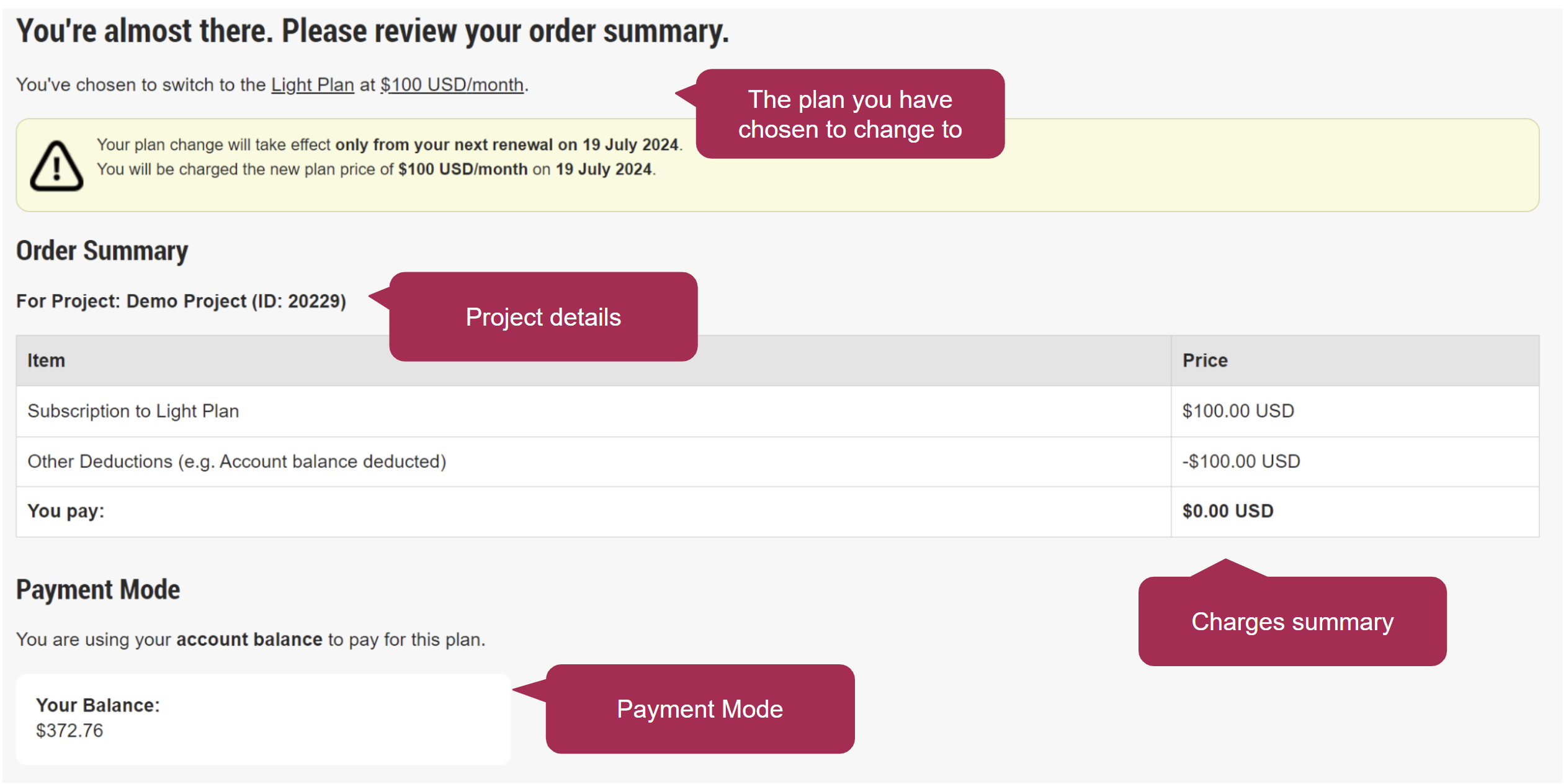
Task: Click the $100.00 USD subscription price
Action: 1238,411
